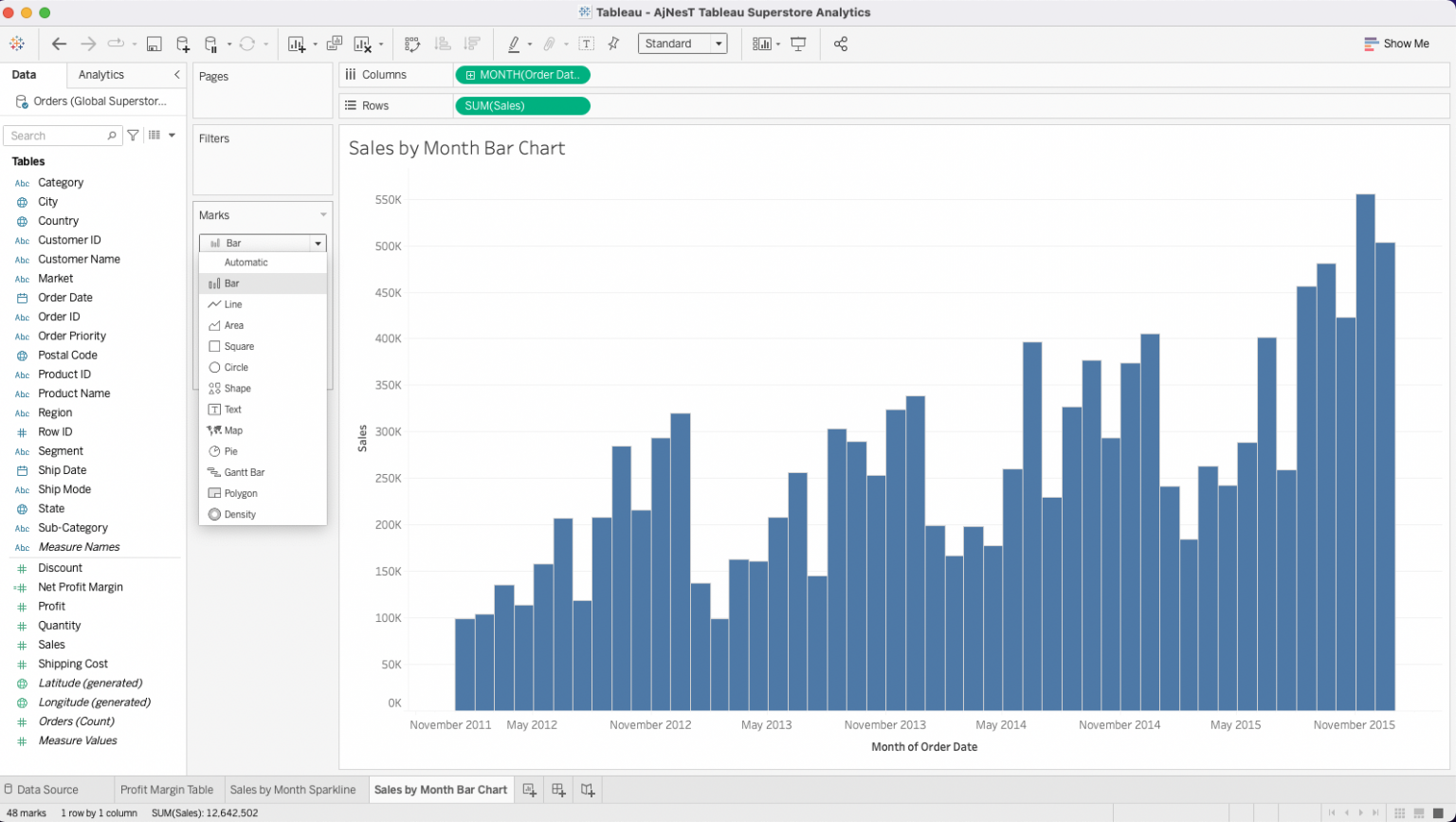Click the Share workbook icon
This screenshot has height=822, width=1456.
(x=840, y=44)
